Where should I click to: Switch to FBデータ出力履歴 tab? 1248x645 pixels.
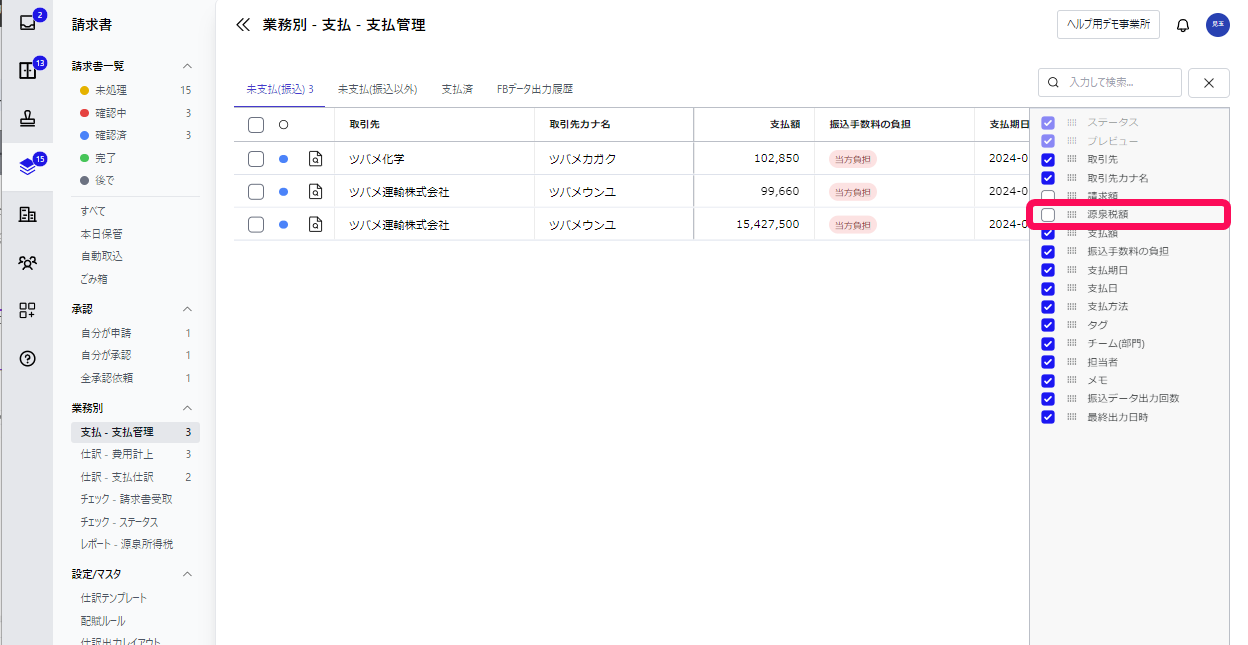pos(535,89)
